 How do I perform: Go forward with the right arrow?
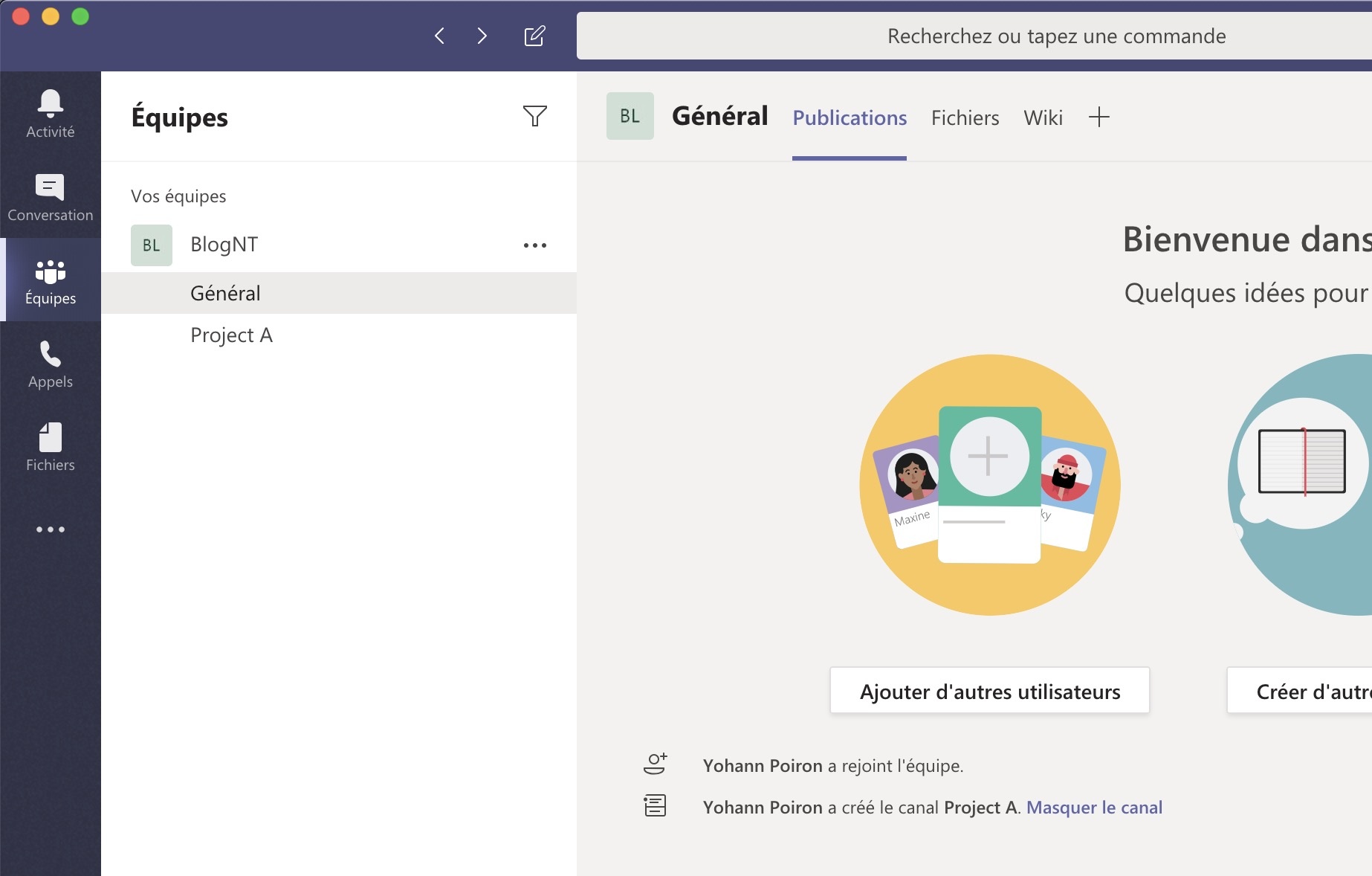pyautogui.click(x=482, y=36)
